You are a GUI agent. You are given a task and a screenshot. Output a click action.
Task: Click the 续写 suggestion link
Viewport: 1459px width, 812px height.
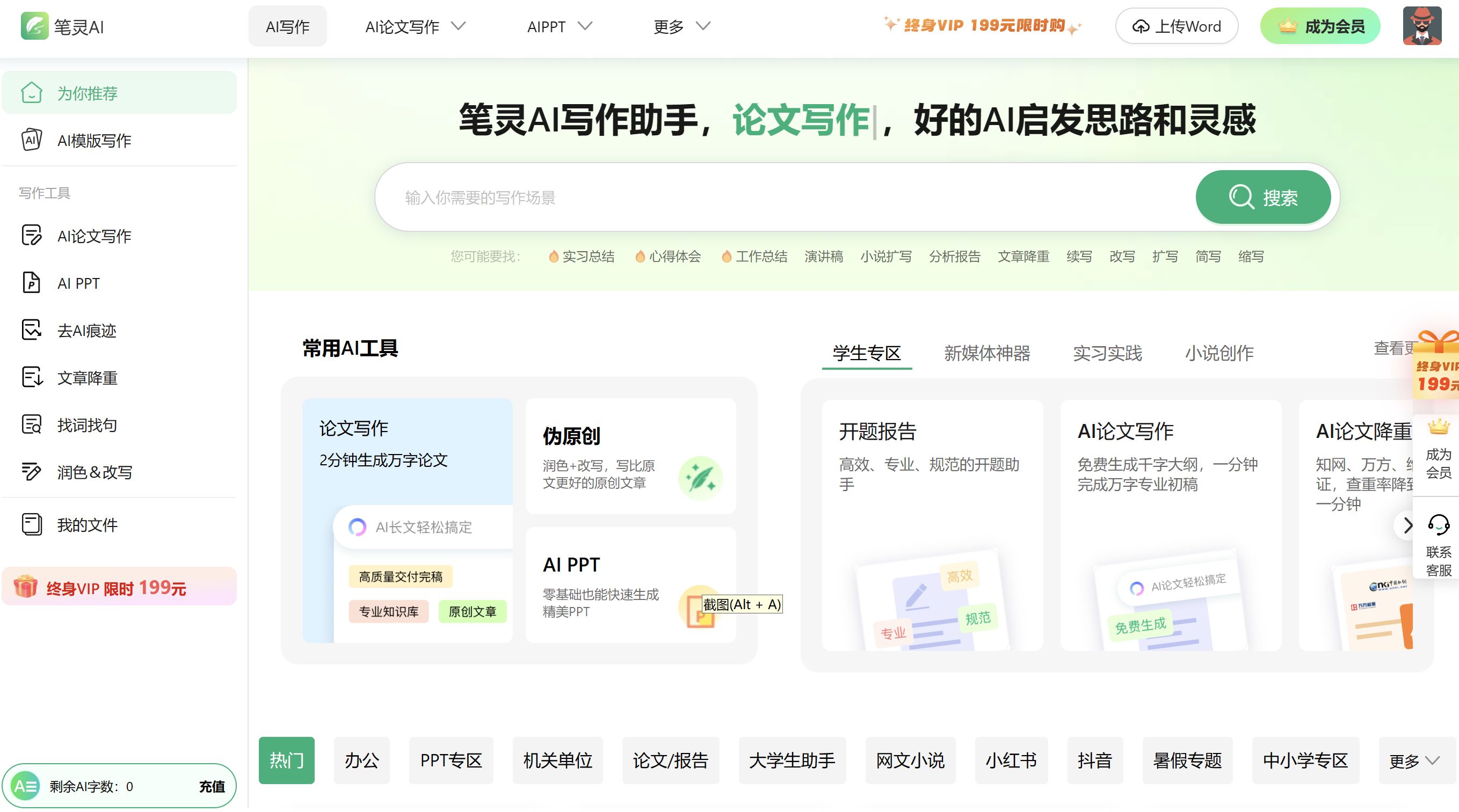click(x=1079, y=257)
